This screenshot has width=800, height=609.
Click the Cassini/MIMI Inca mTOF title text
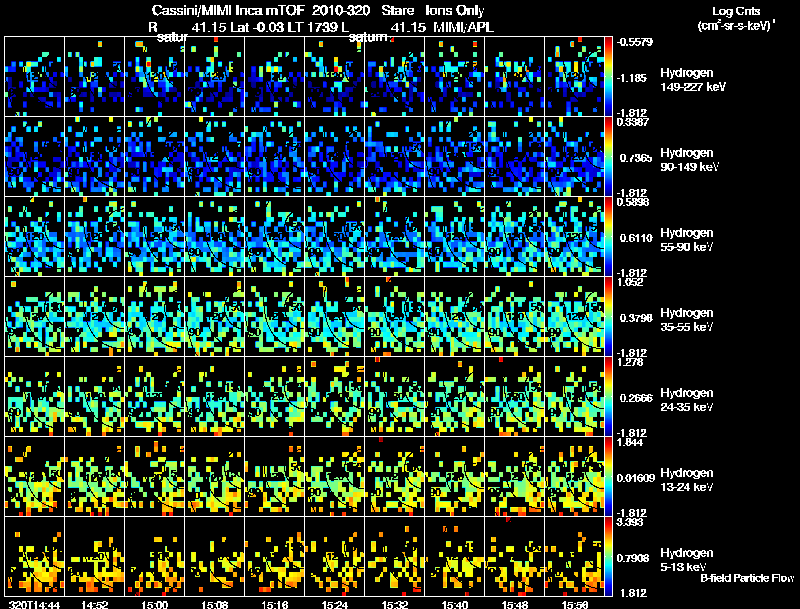pos(229,10)
